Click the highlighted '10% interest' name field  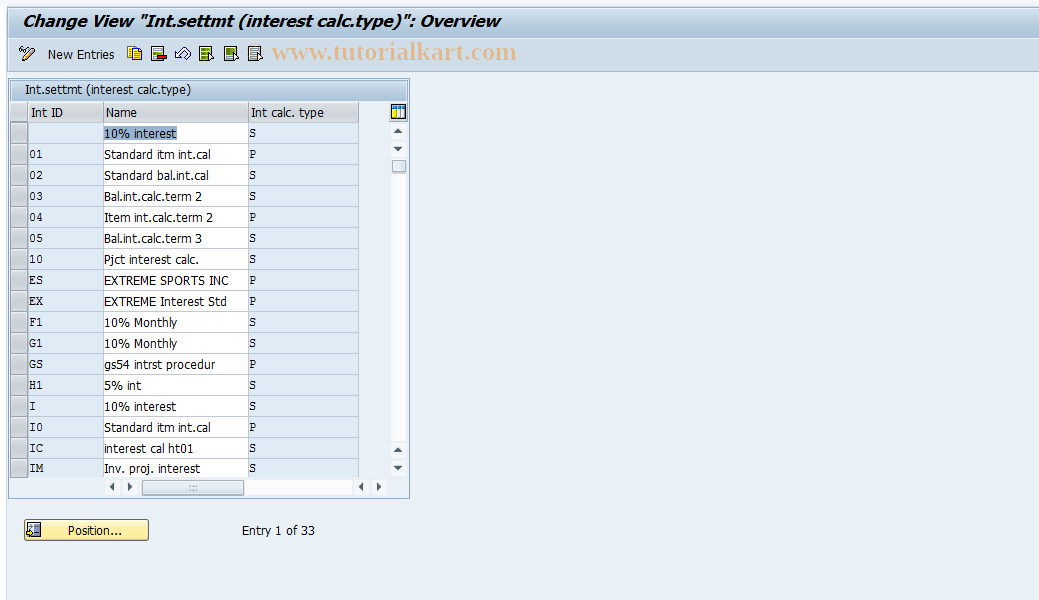point(176,133)
